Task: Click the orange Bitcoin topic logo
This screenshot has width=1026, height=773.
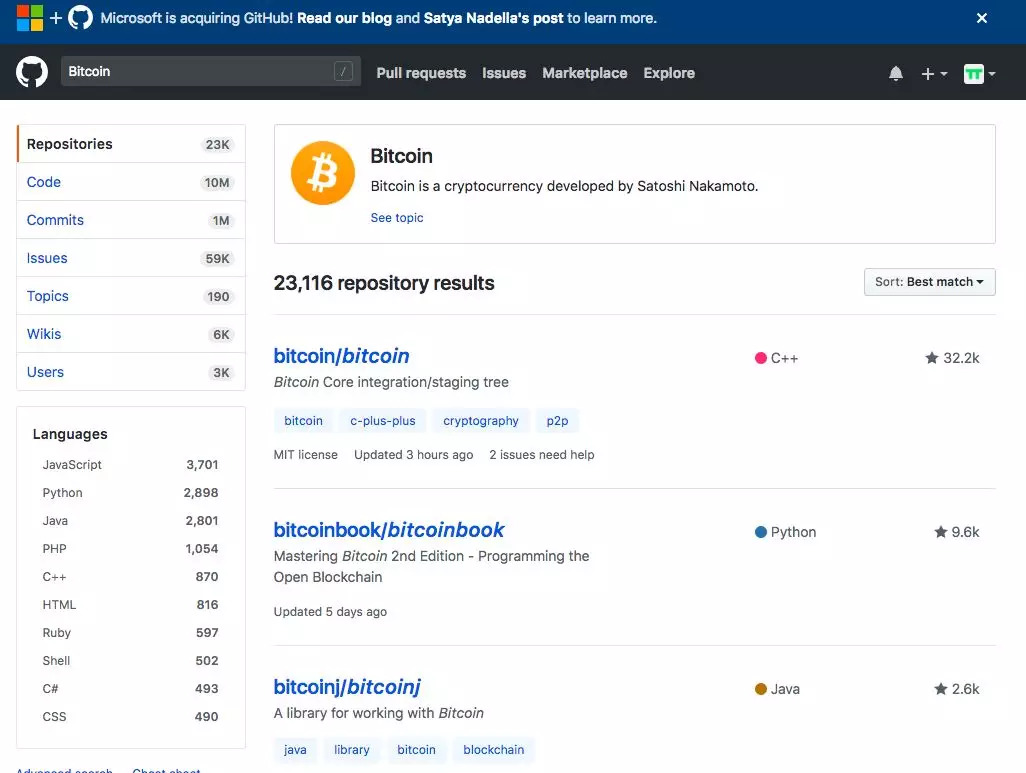Action: click(x=323, y=173)
